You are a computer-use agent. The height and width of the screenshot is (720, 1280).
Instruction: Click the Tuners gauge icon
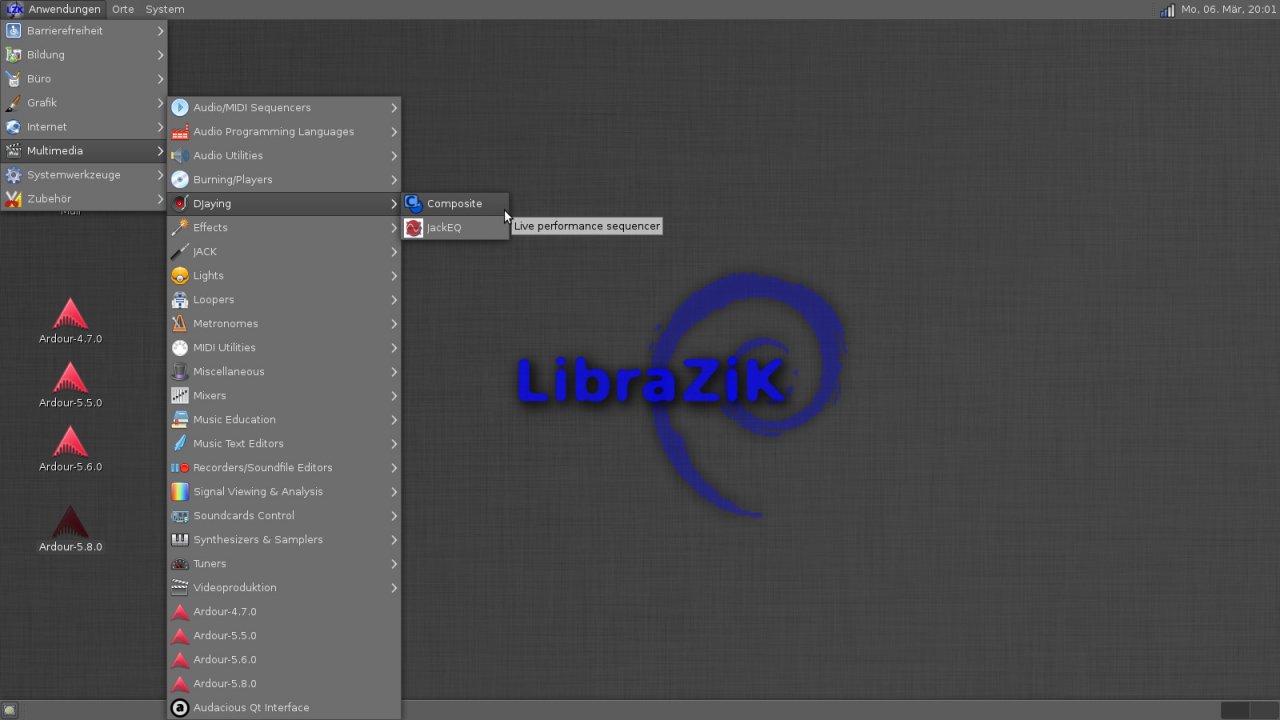(x=180, y=563)
